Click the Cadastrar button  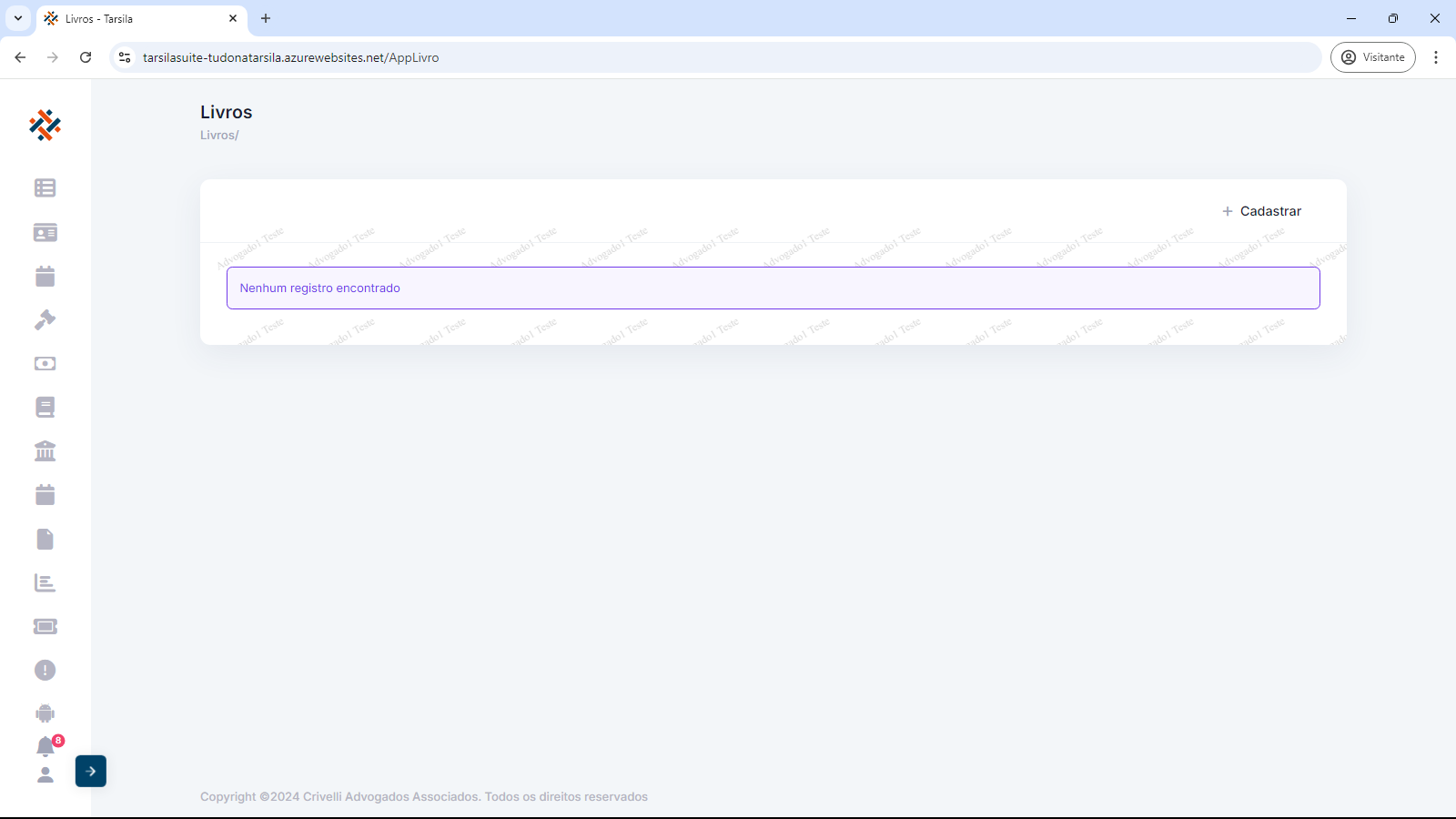click(x=1261, y=211)
